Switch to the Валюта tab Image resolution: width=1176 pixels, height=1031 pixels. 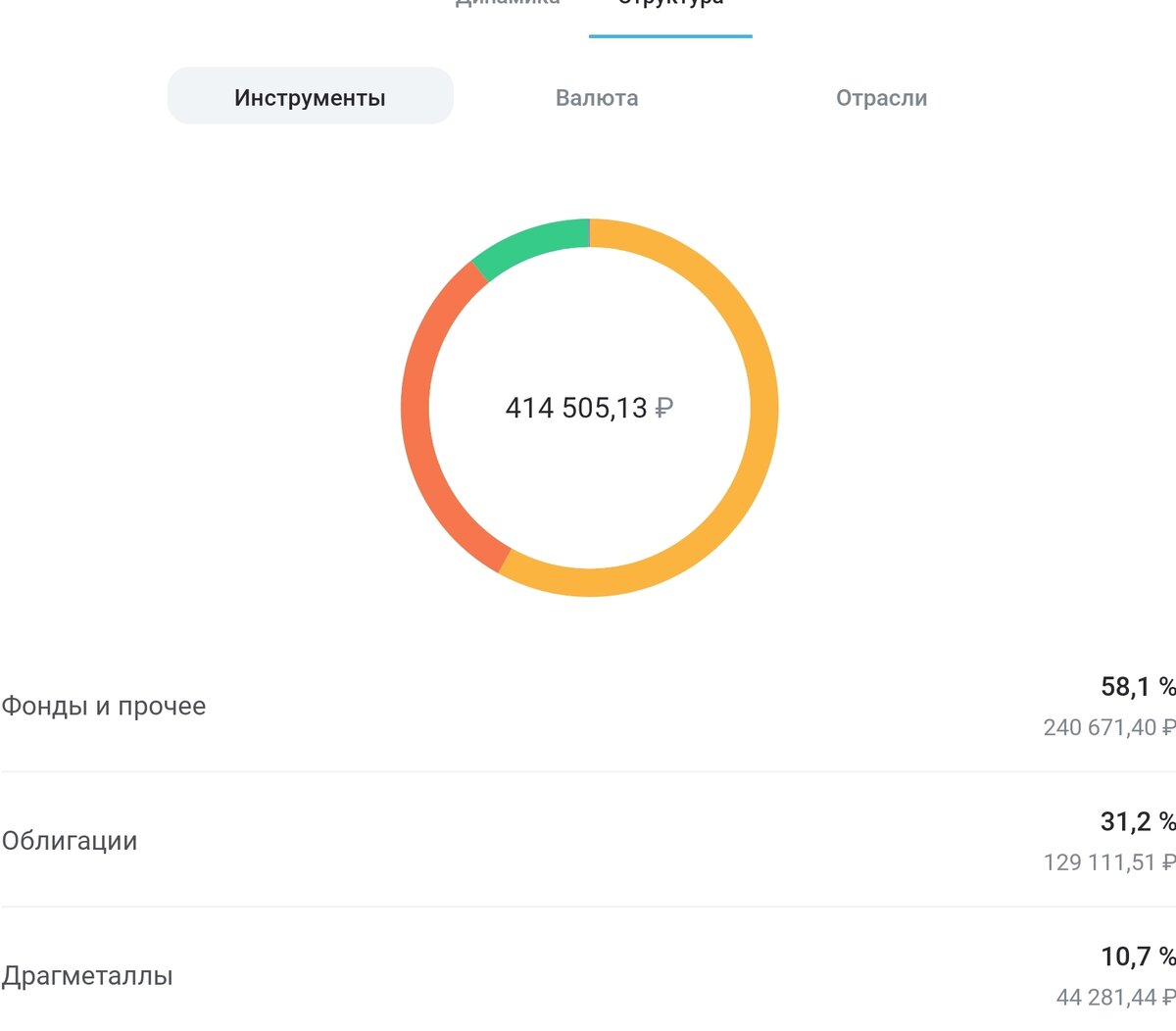[x=596, y=97]
